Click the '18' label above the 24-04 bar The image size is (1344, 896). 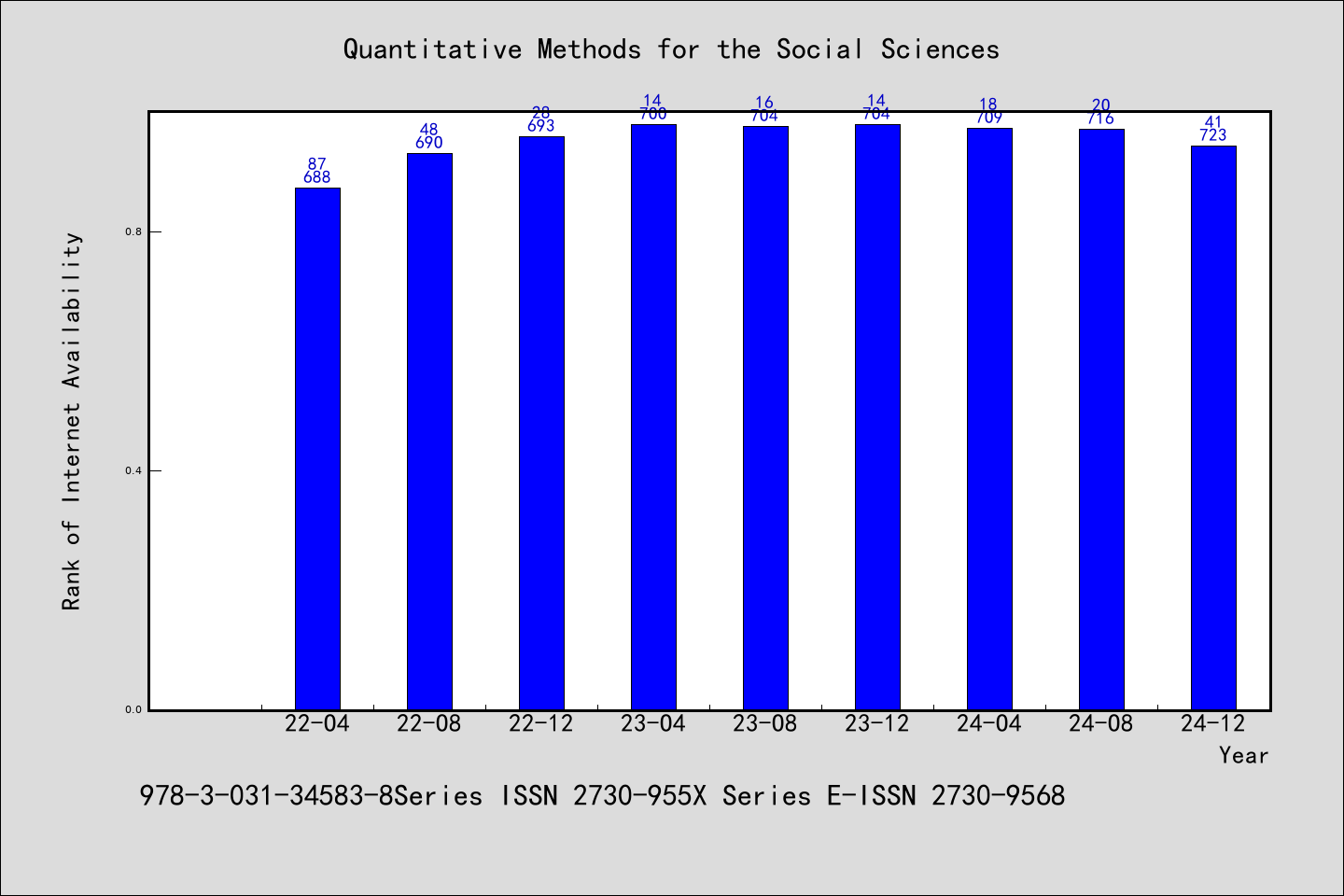tap(989, 105)
